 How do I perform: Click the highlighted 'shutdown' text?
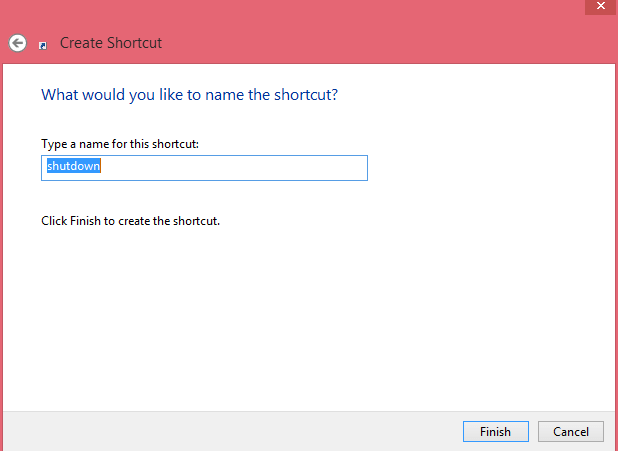(74, 166)
